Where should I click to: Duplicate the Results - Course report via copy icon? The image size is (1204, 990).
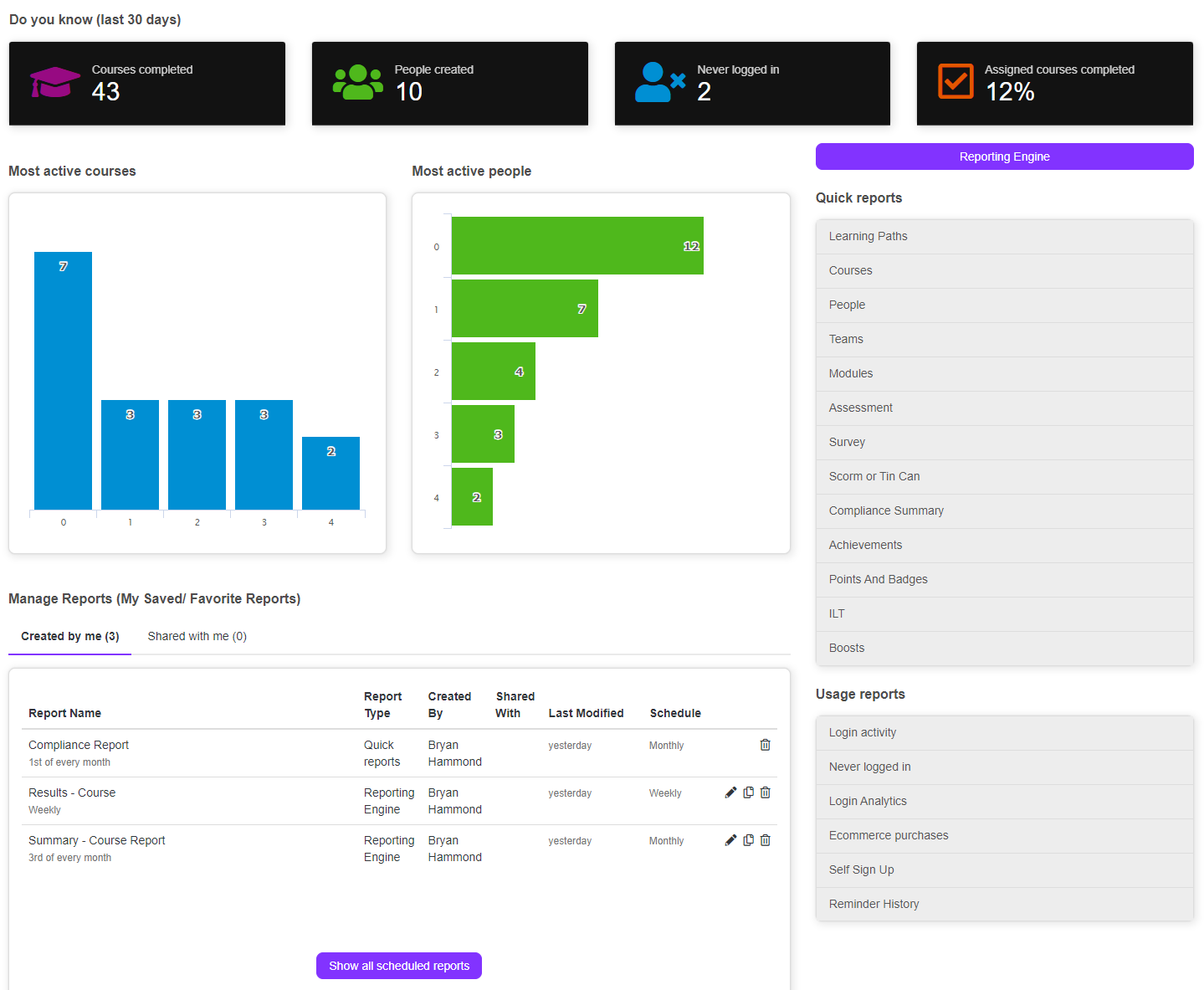click(748, 792)
